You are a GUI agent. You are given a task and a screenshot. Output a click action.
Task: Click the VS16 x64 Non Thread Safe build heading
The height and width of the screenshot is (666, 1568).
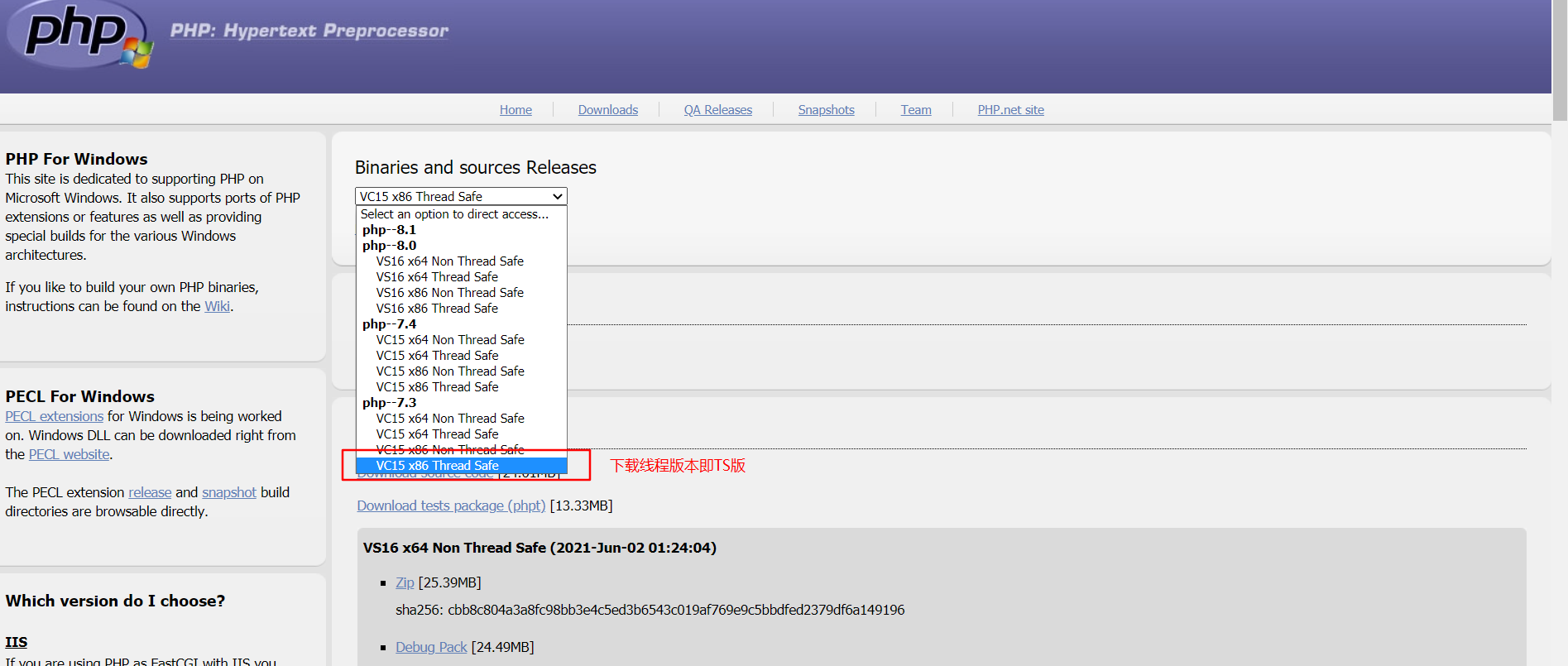539,548
